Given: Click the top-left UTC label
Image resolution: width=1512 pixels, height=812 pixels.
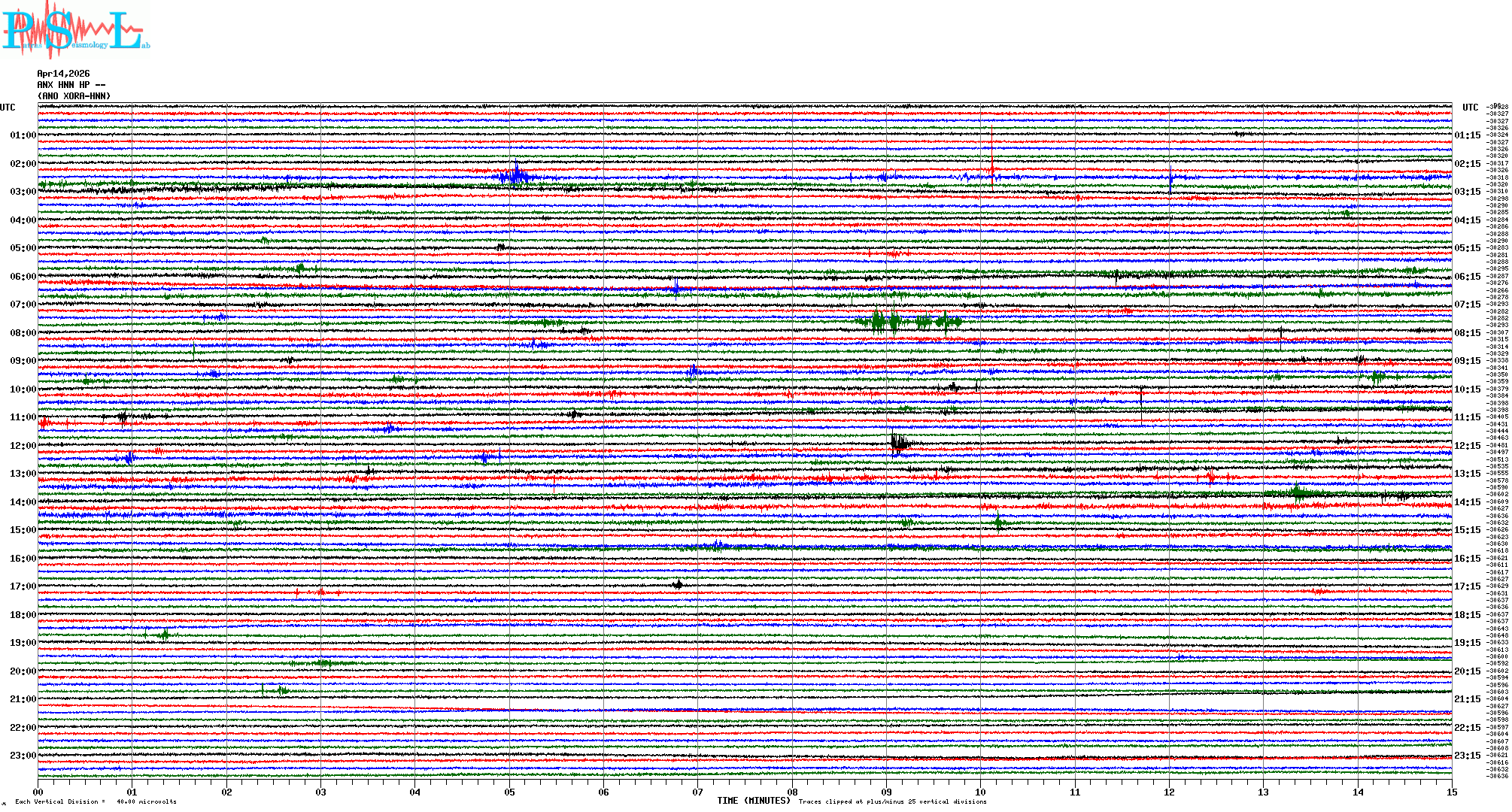Looking at the screenshot, I should [8, 108].
